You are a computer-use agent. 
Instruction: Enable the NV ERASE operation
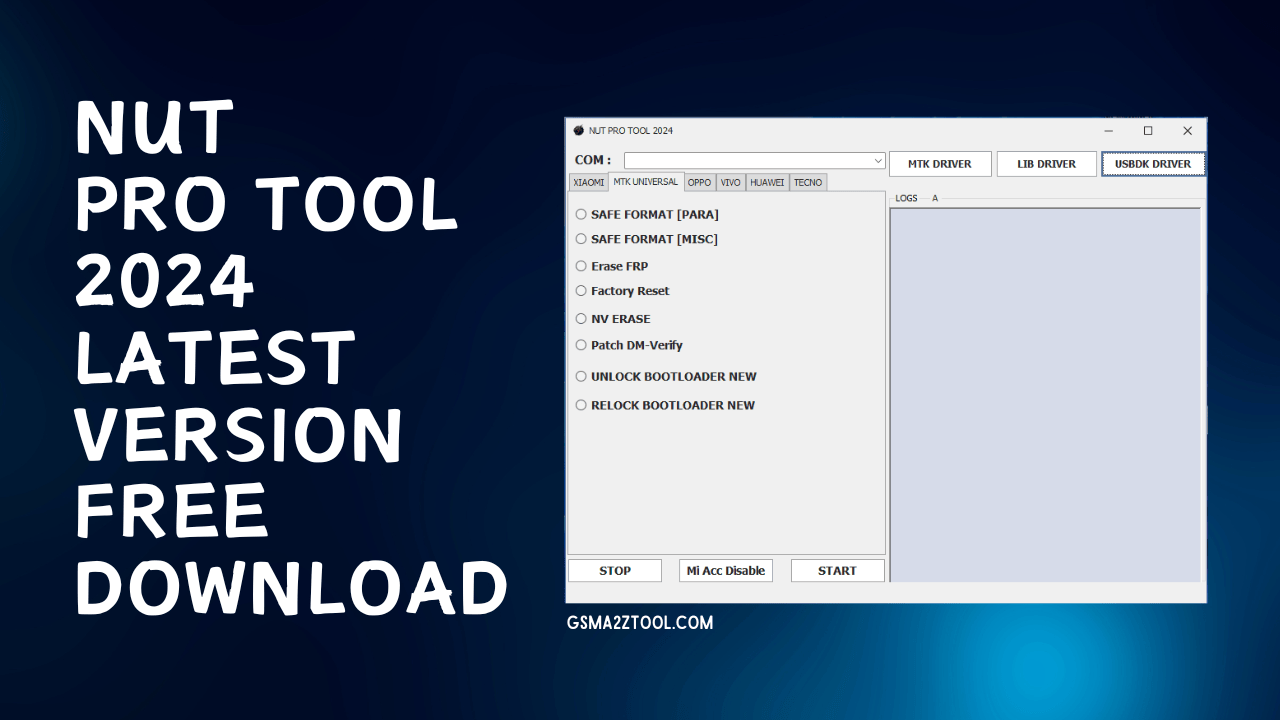point(581,318)
